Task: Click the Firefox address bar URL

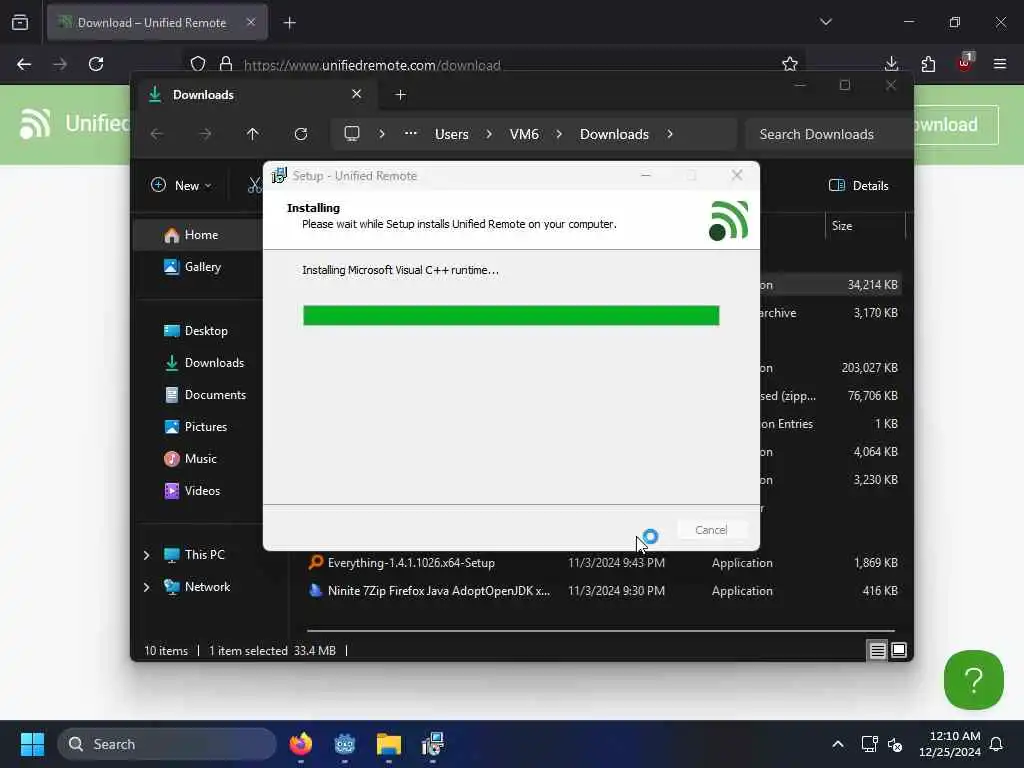Action: point(372,65)
